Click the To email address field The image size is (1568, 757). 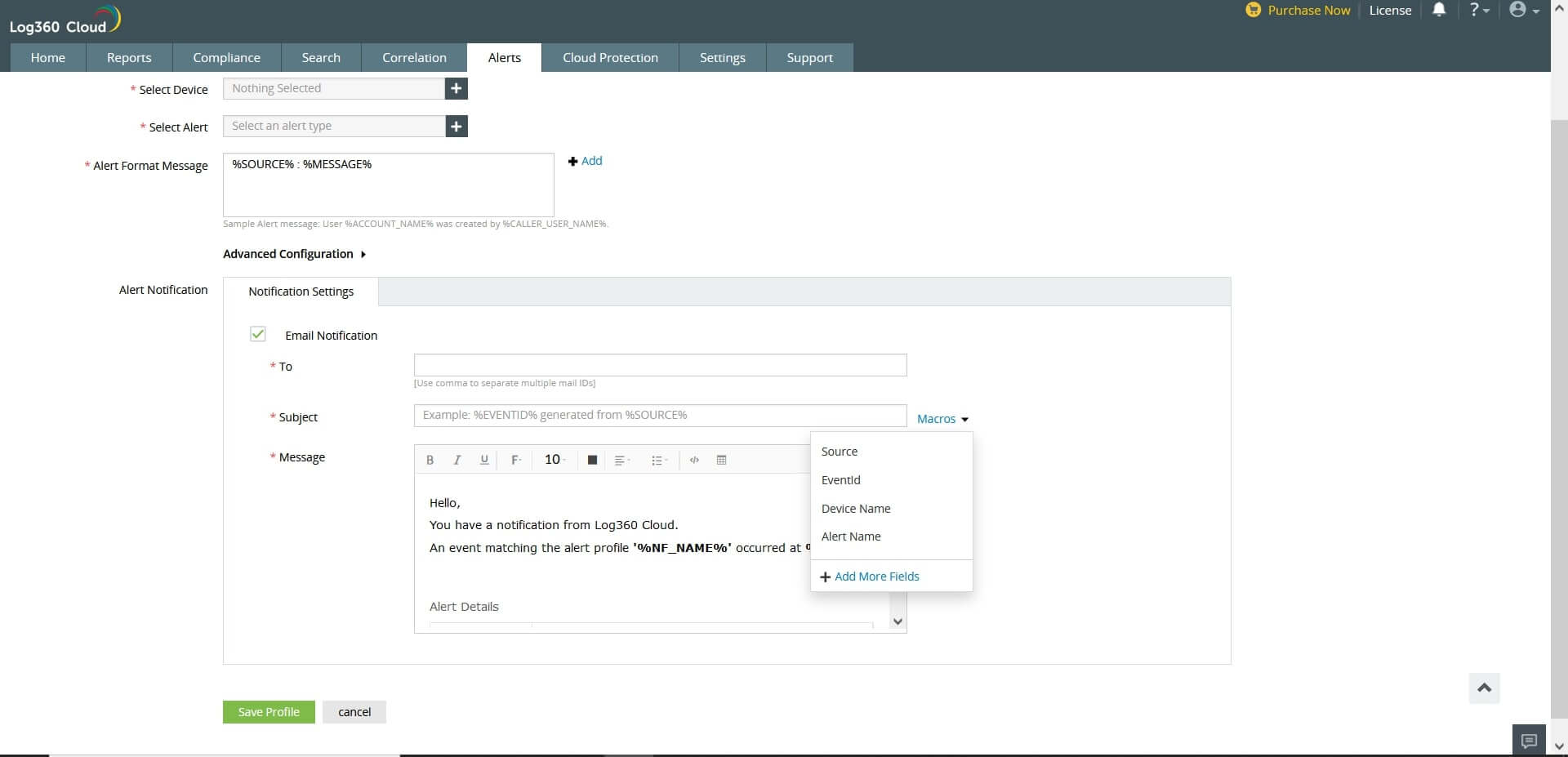661,365
